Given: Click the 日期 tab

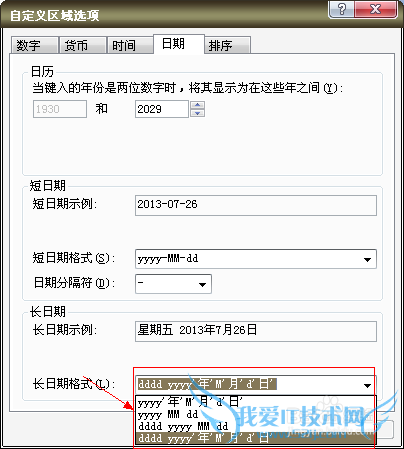Looking at the screenshot, I should point(179,44).
